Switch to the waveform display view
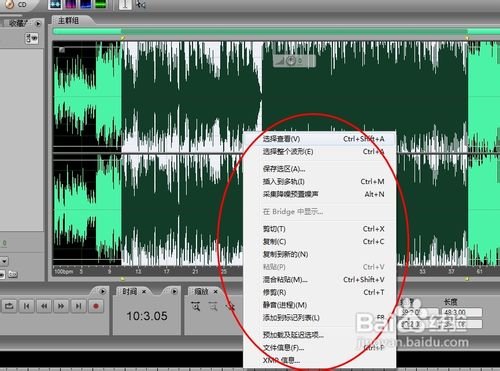The image size is (500, 371). (55, 4)
